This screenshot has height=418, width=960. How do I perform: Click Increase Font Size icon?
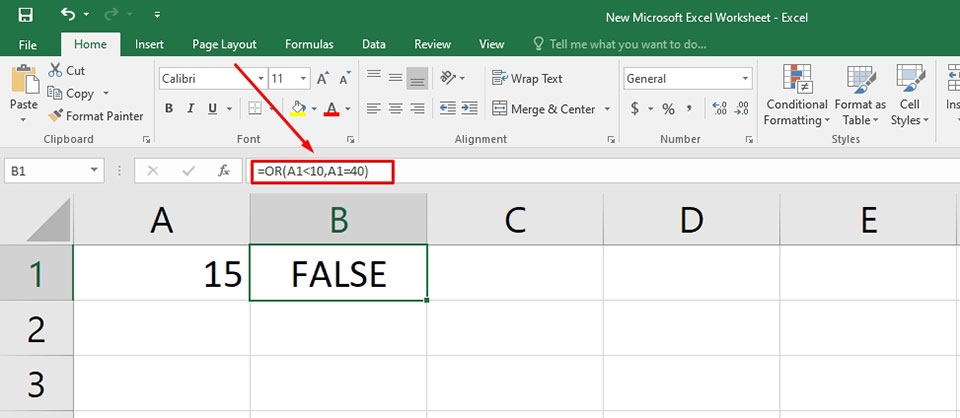click(322, 79)
